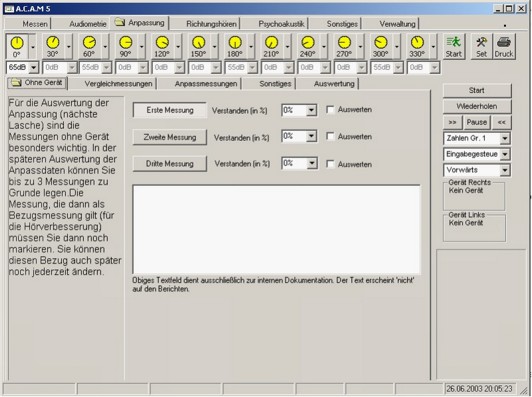The width and height of the screenshot is (532, 397).
Task: Open the Auswertung sub-tab
Action: 334,84
